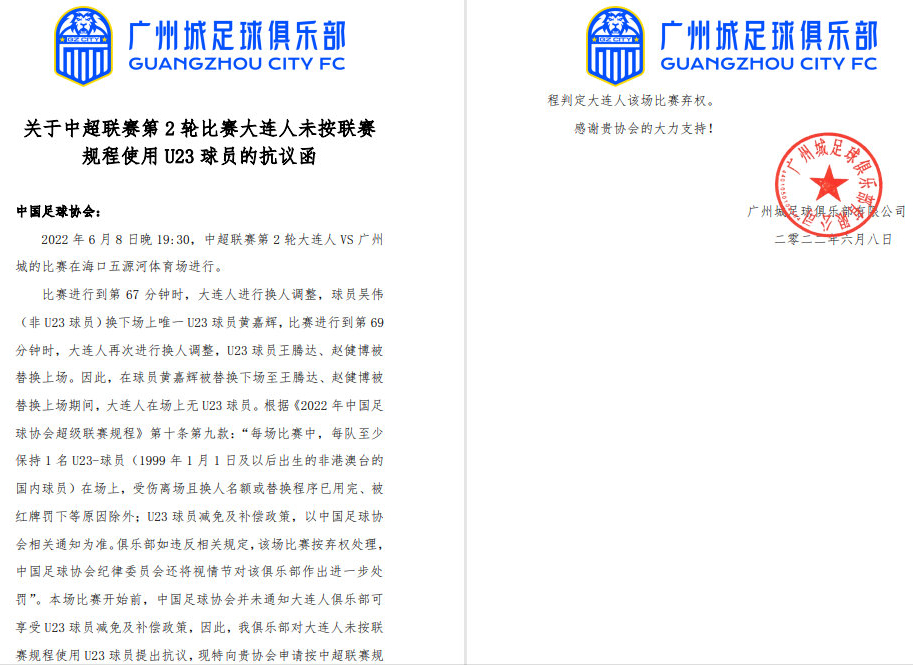
Task: Click the line starting 比赛进行到第 67 分钟时
Action: 213,295
